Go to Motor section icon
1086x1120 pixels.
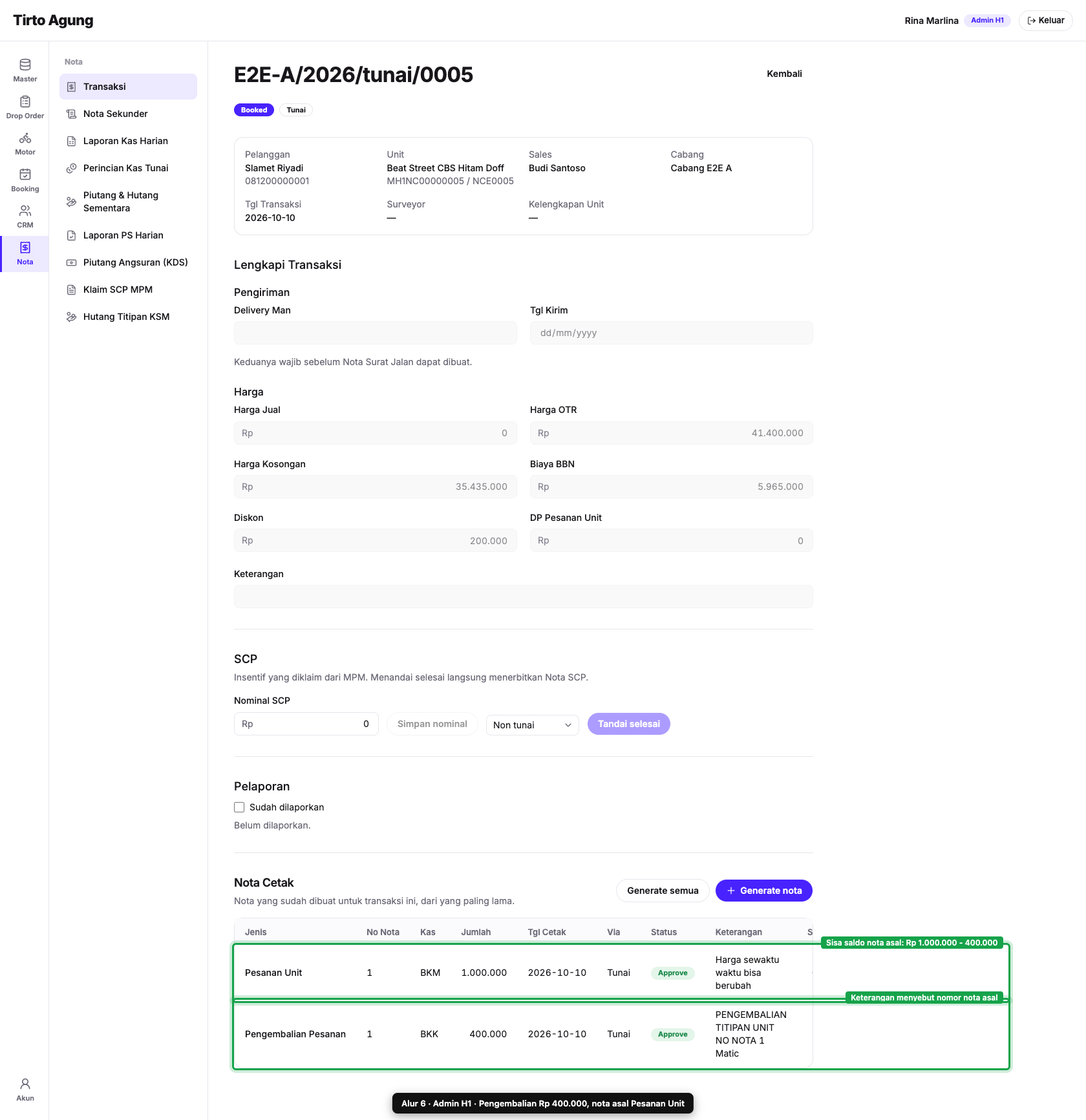[x=25, y=138]
